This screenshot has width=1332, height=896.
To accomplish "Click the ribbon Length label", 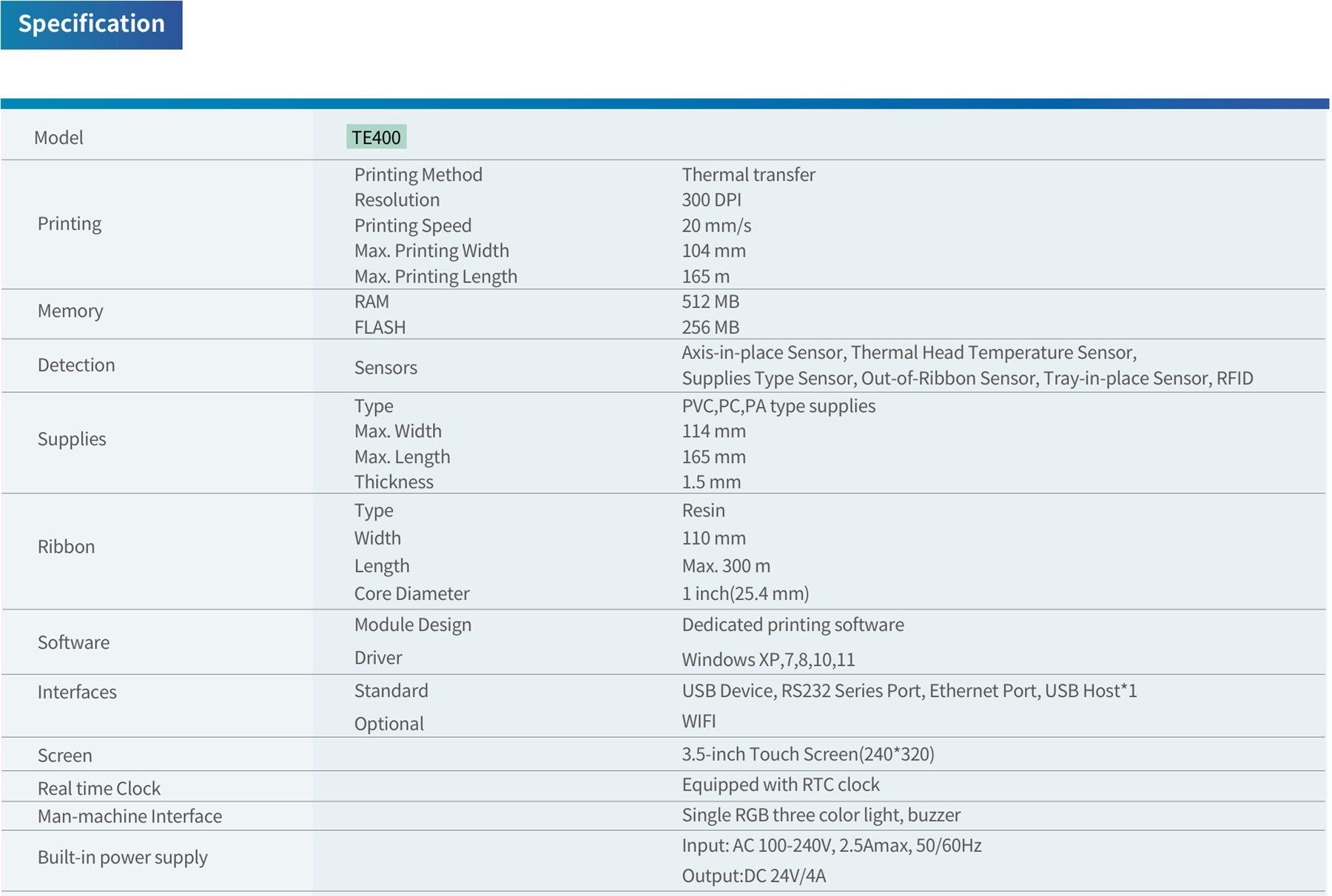I will click(382, 566).
